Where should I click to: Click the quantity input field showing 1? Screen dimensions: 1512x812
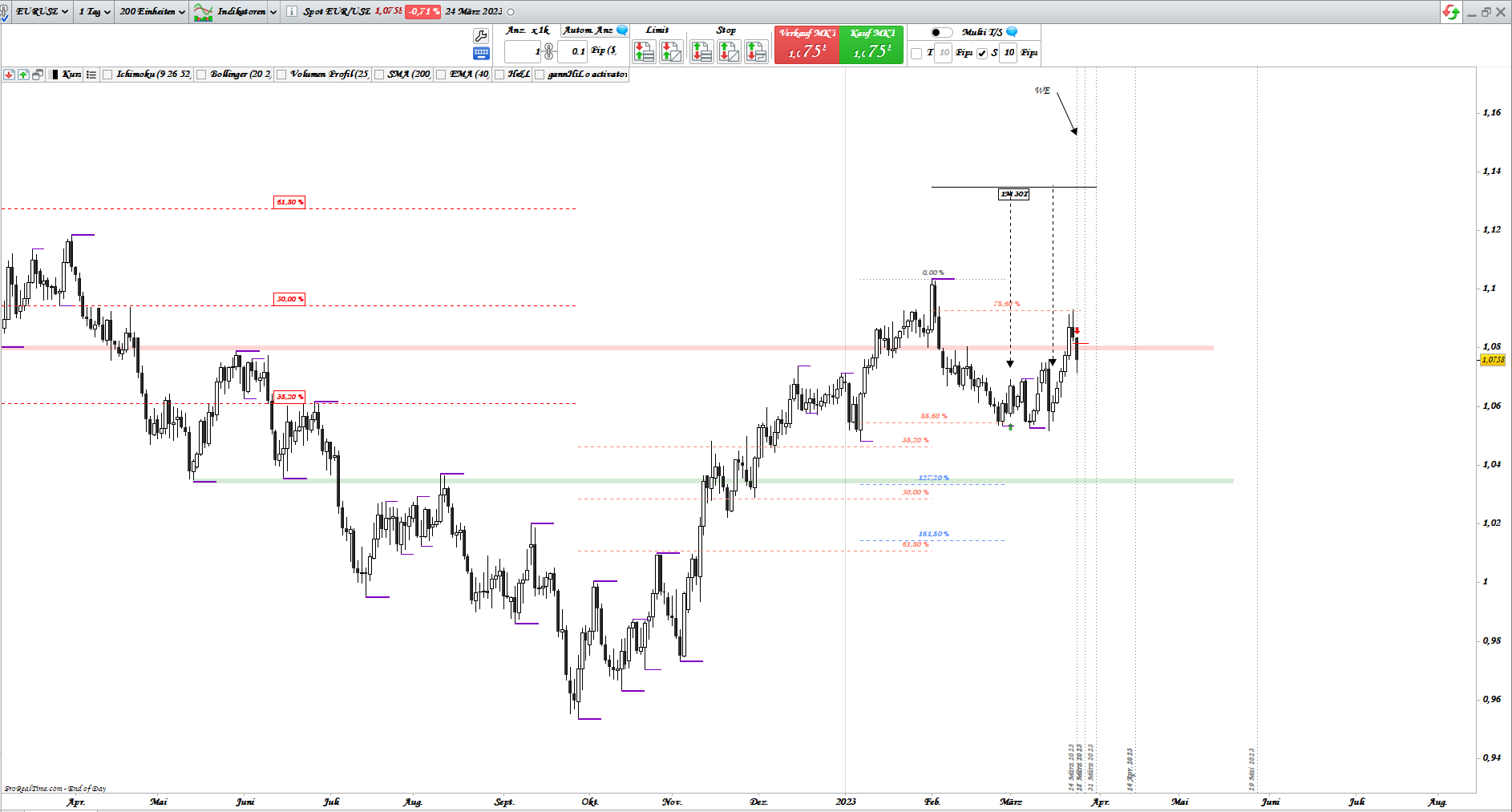(523, 52)
